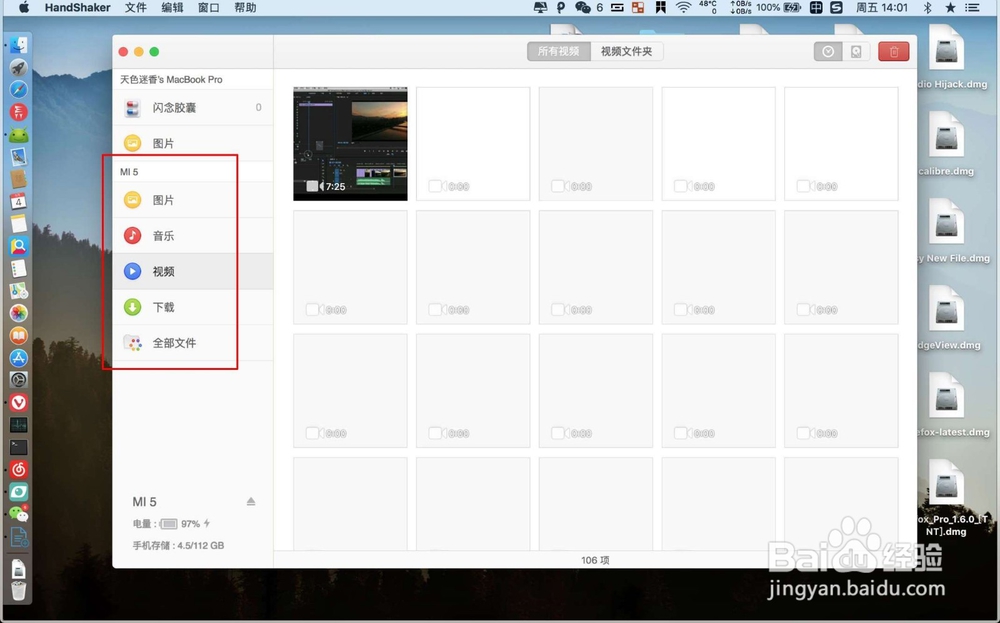Open Launchpad from the Dock
1000x623 pixels.
coord(18,68)
